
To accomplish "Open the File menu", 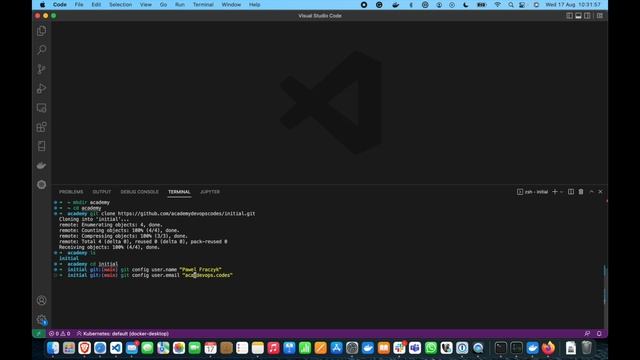I will tap(79, 4).
